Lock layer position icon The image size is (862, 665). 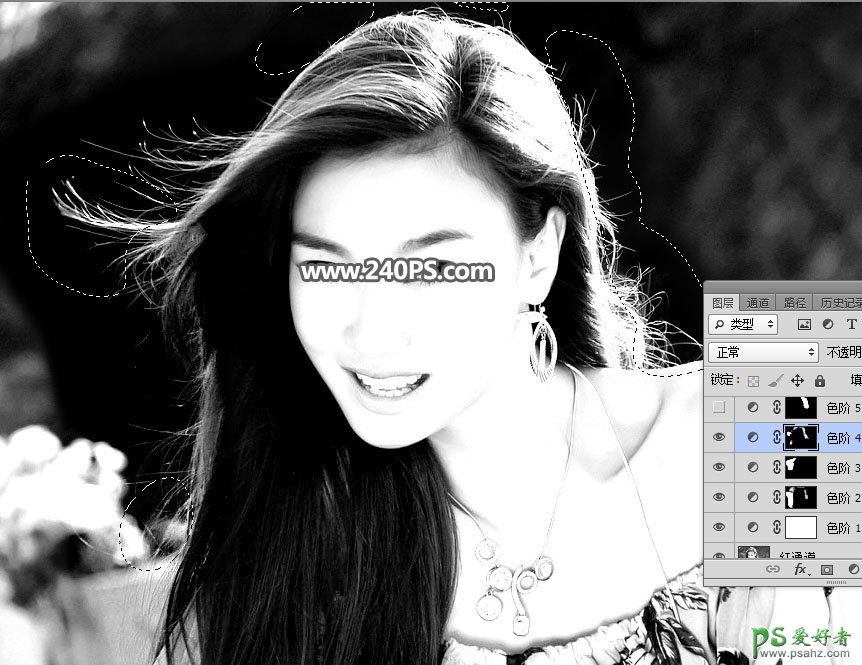797,380
